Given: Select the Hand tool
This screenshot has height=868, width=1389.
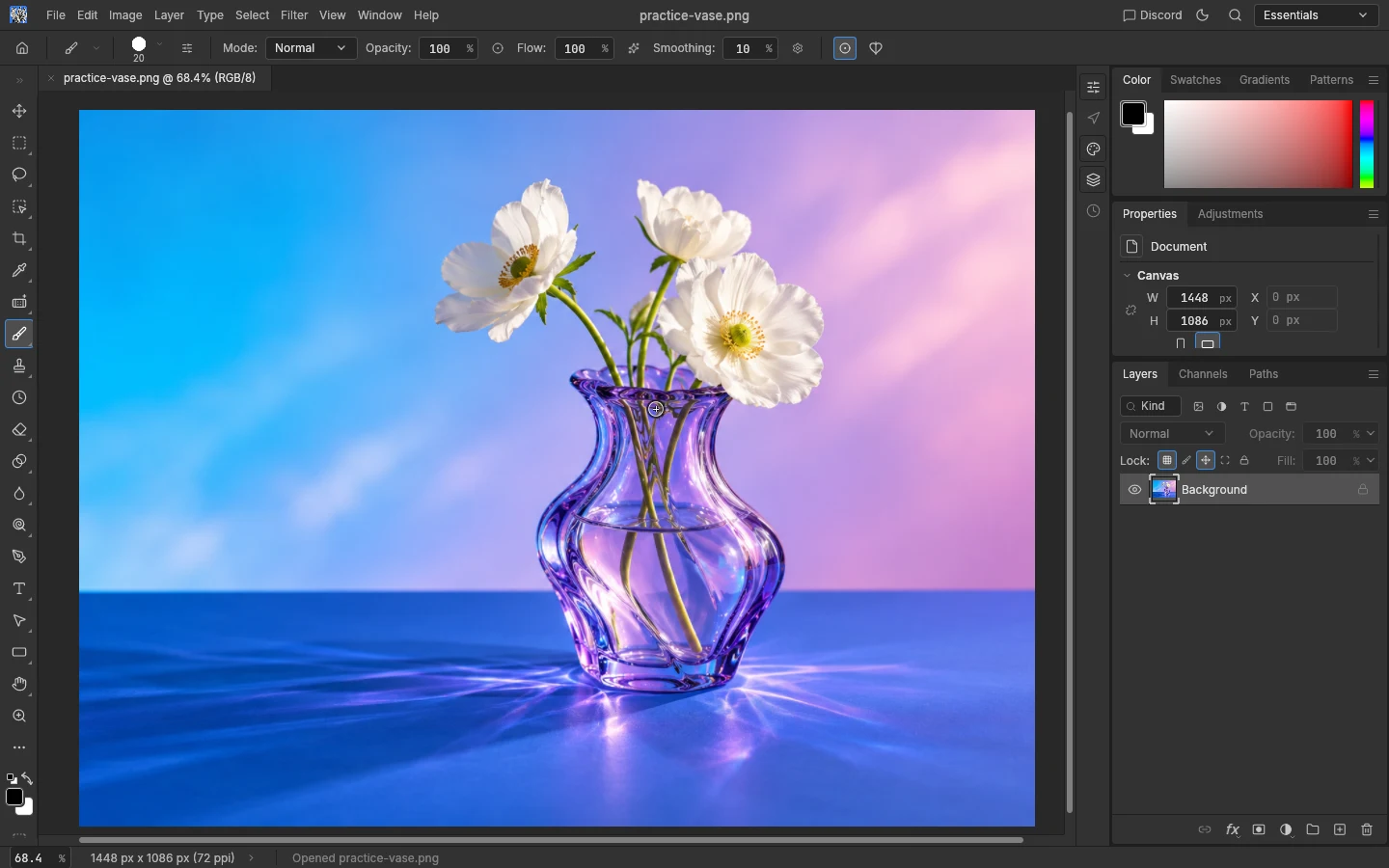Looking at the screenshot, I should 19,685.
